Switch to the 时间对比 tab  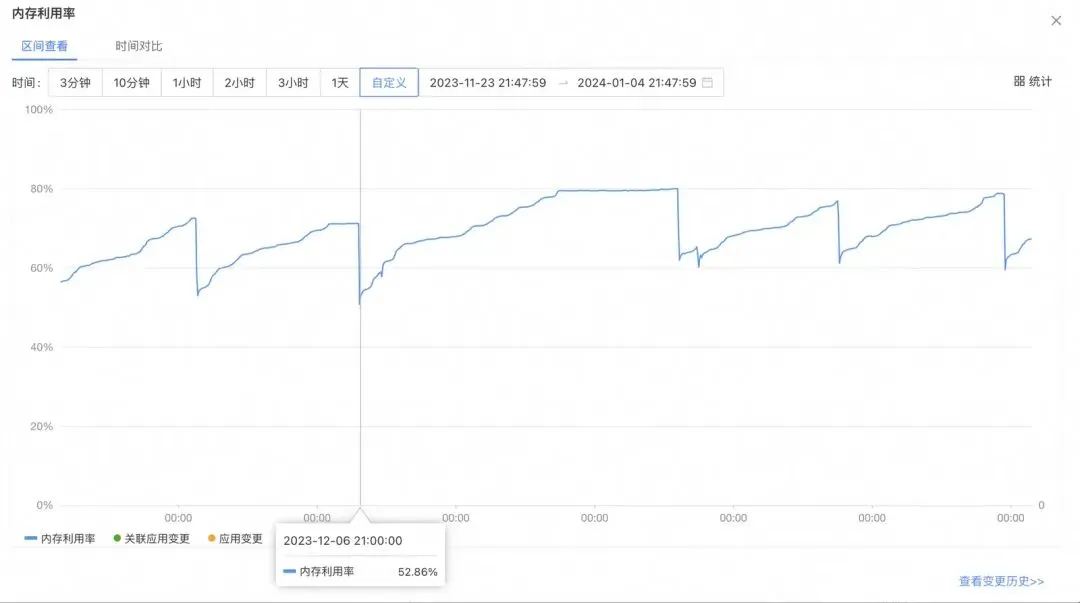(x=138, y=46)
